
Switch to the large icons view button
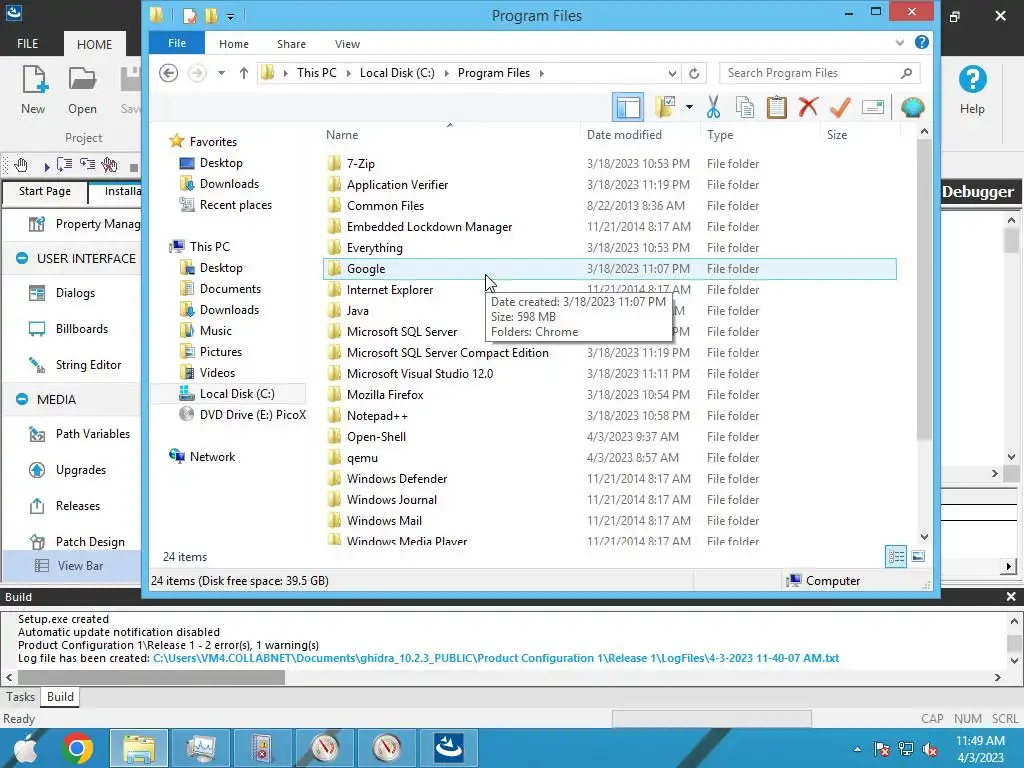918,556
